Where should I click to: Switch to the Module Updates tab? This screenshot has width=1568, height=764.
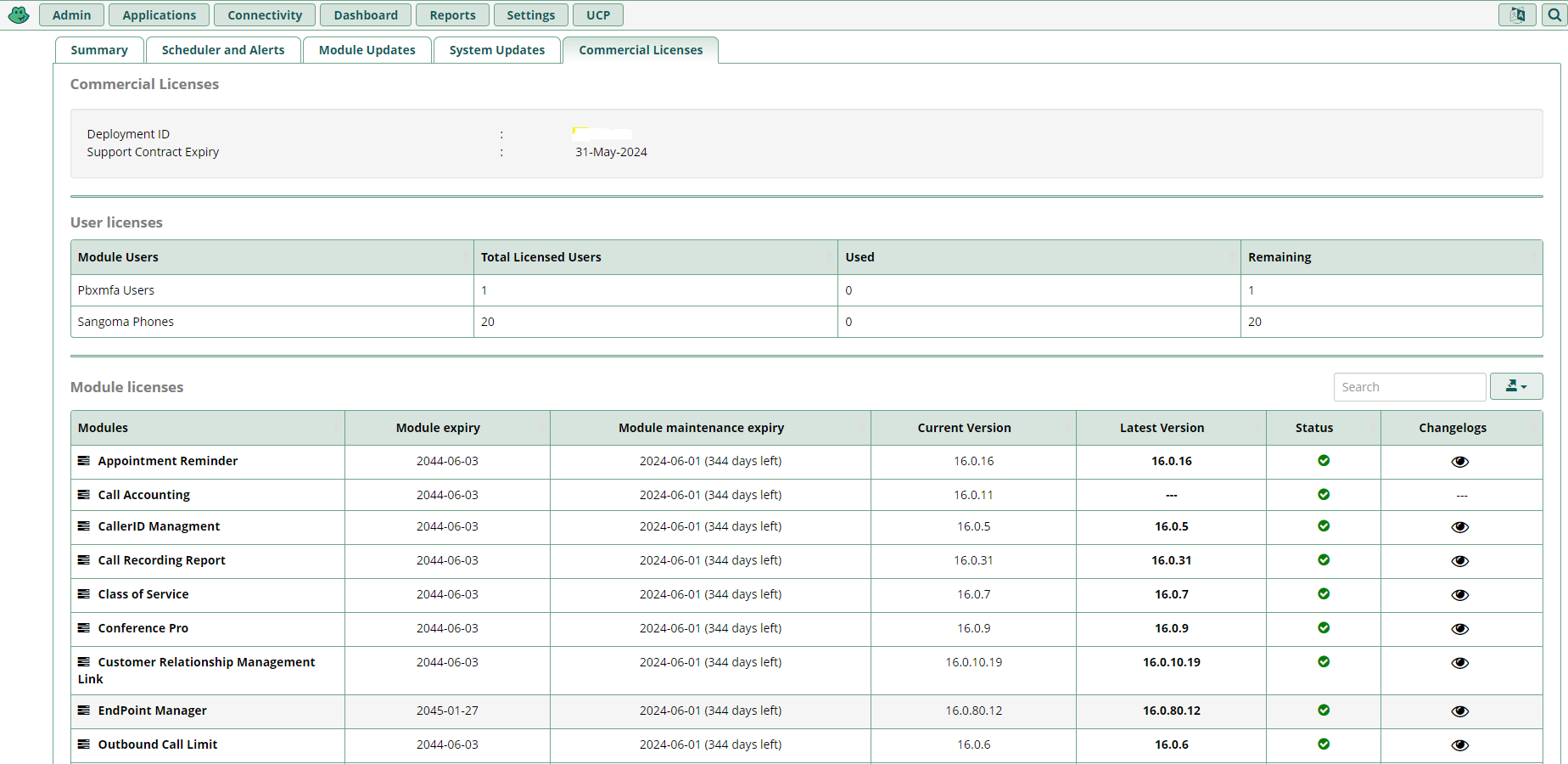[367, 50]
